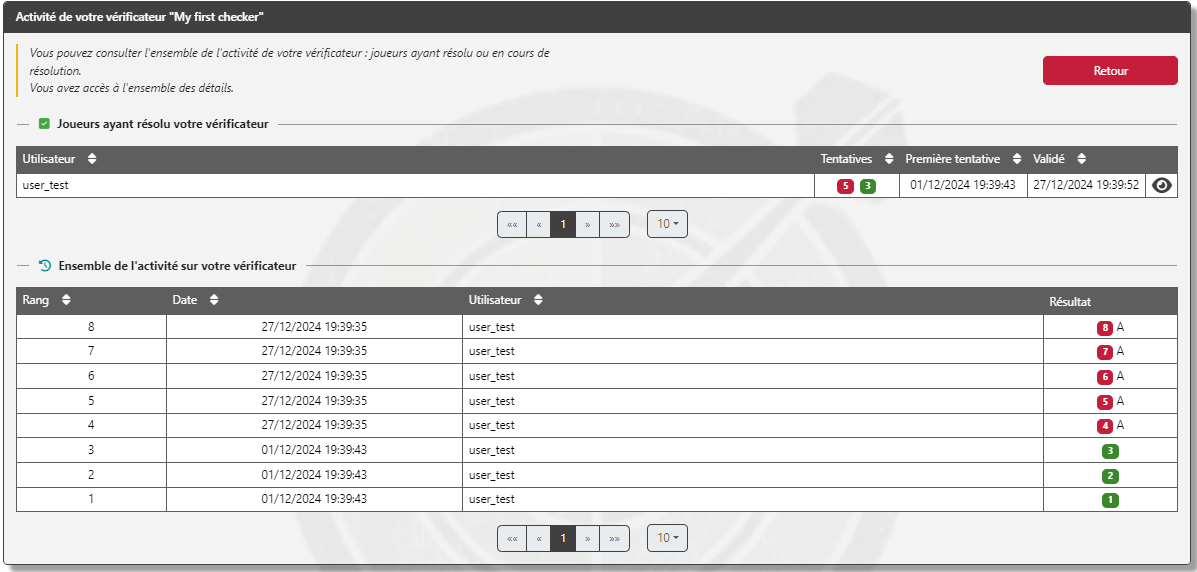
Task: Click the red Retour button
Action: coord(1110,70)
